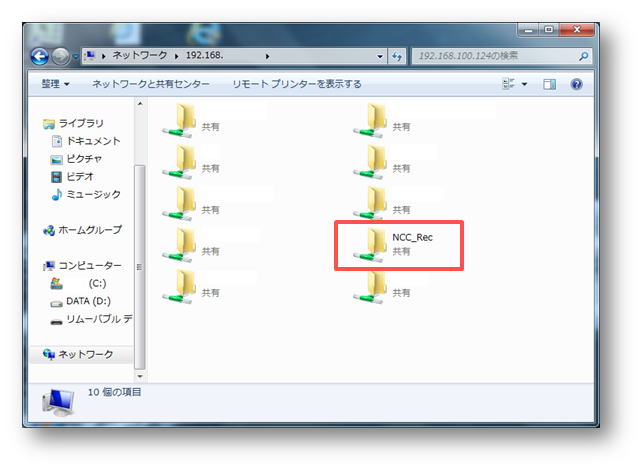Select the リムーバブル drive entry
This screenshot has height=470, width=642.
(99, 319)
